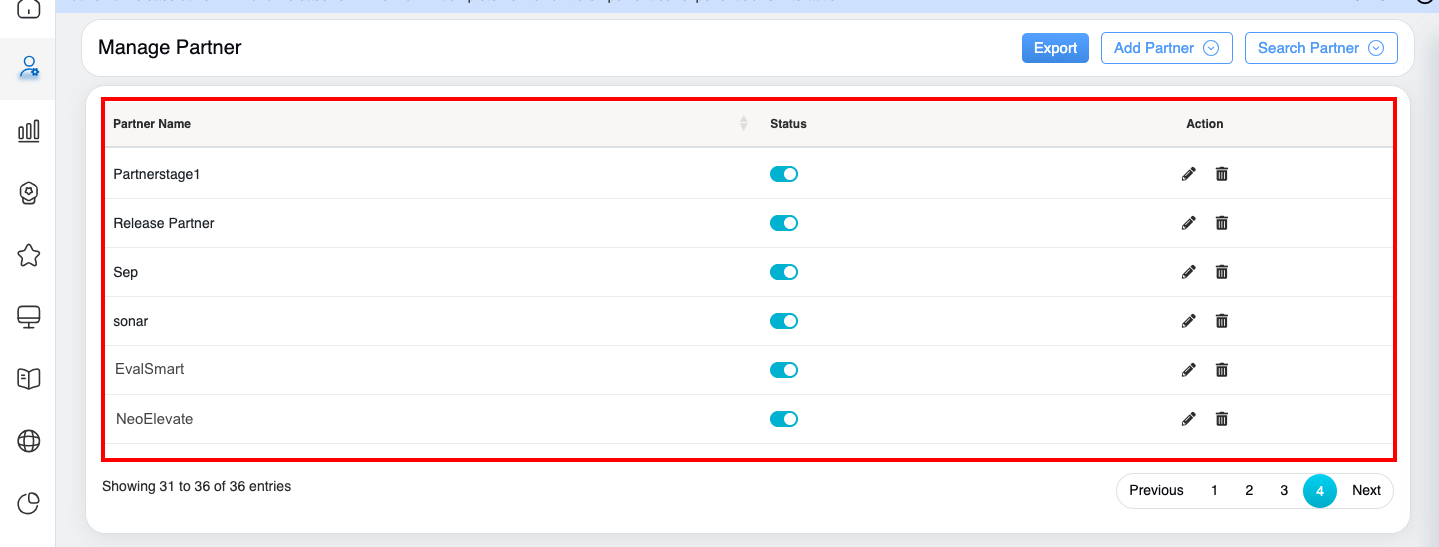This screenshot has height=547, width=1439.
Task: Click the Export button
Action: 1055,48
